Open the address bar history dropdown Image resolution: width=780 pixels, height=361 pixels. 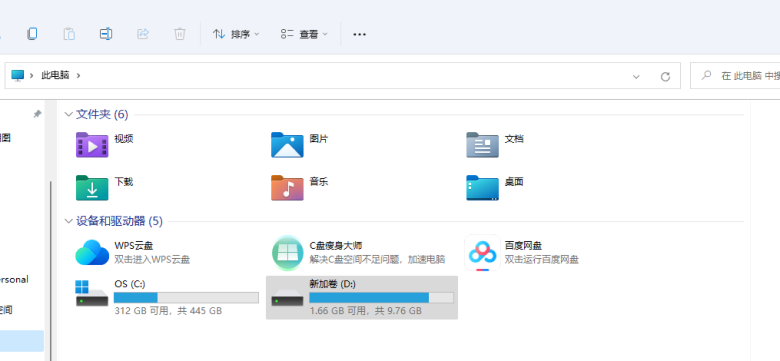click(636, 76)
